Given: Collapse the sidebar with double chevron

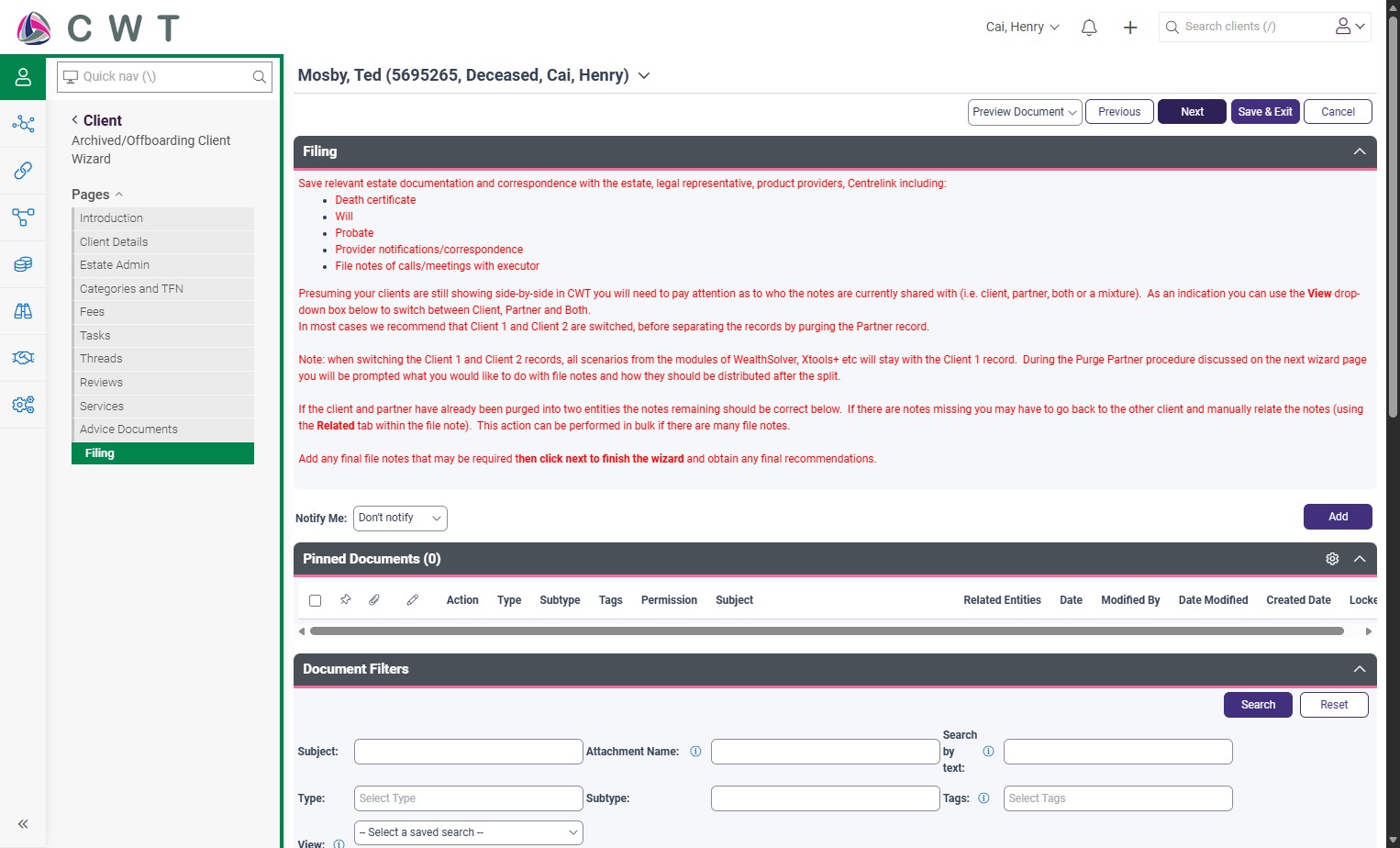Looking at the screenshot, I should (x=23, y=824).
